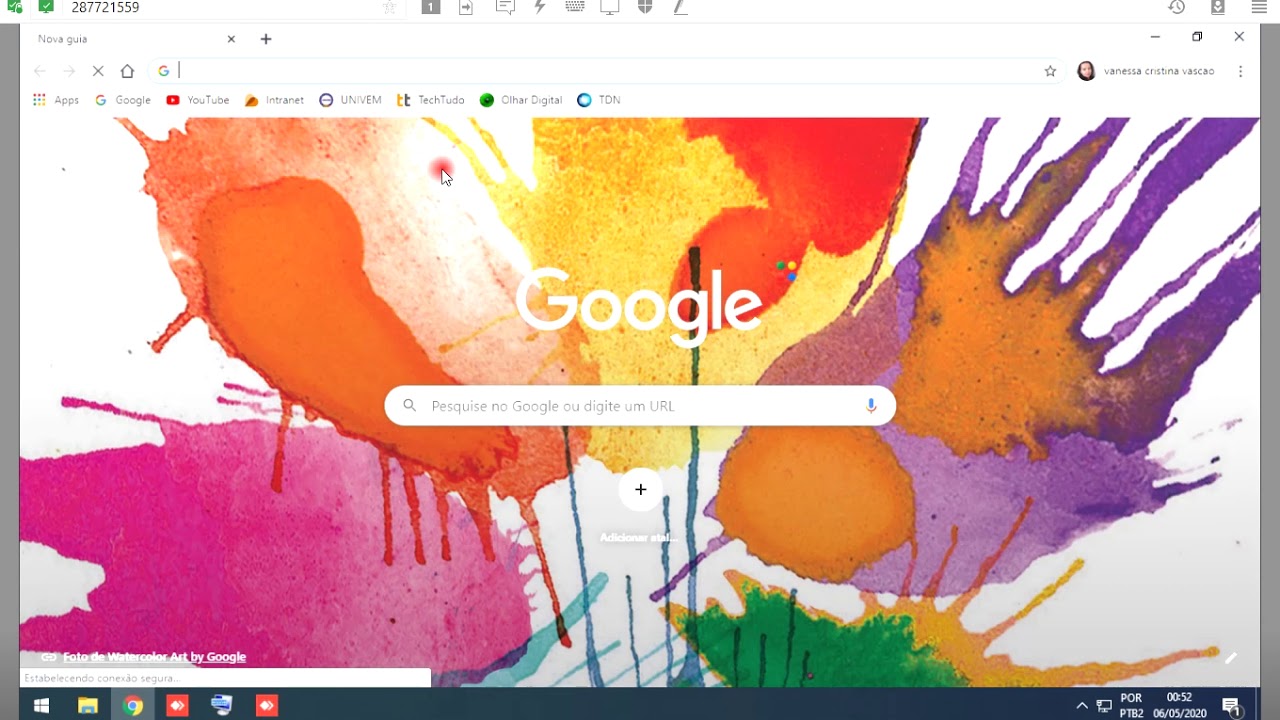Select the Nova guia tab

(135, 39)
